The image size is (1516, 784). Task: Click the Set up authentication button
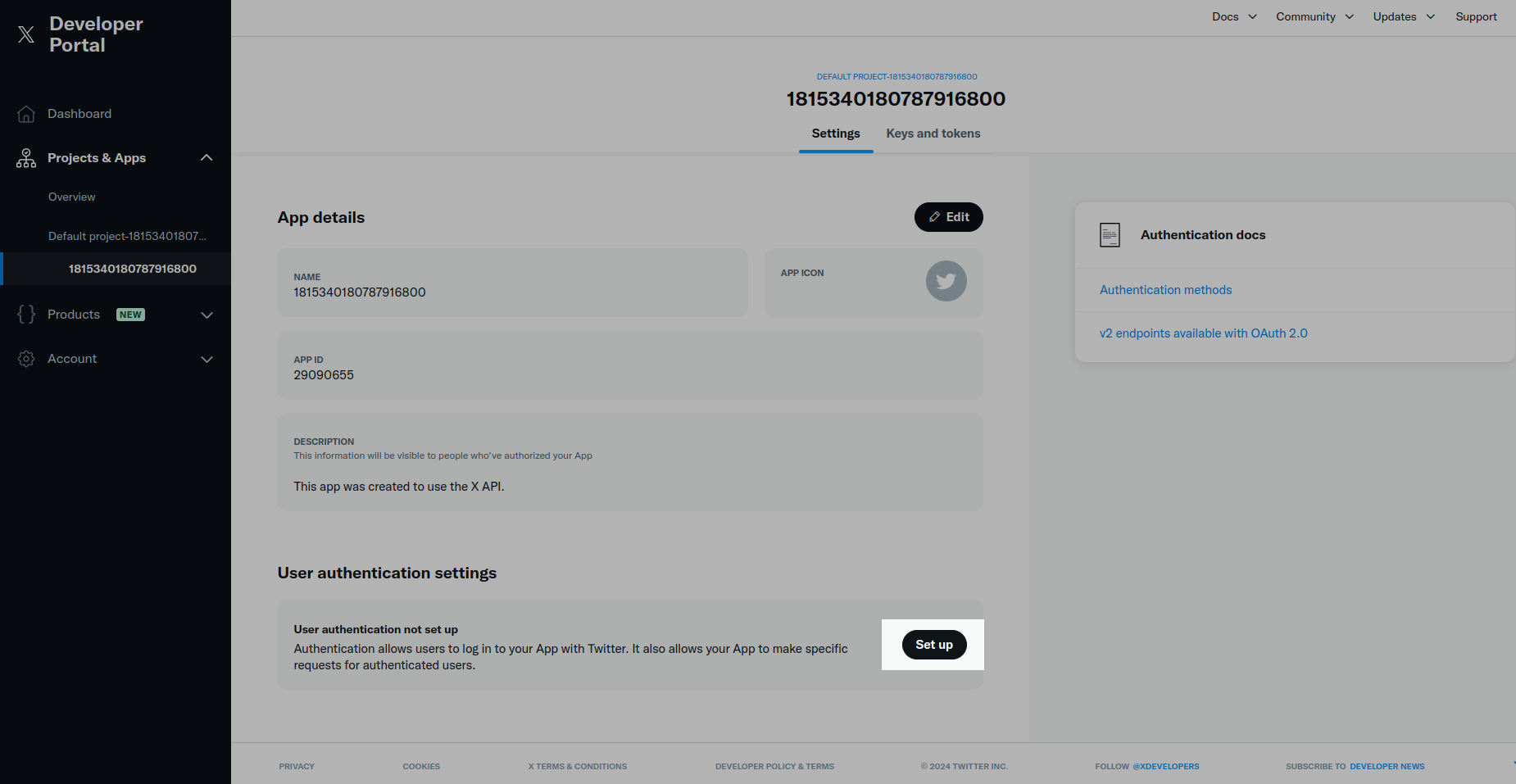point(934,645)
